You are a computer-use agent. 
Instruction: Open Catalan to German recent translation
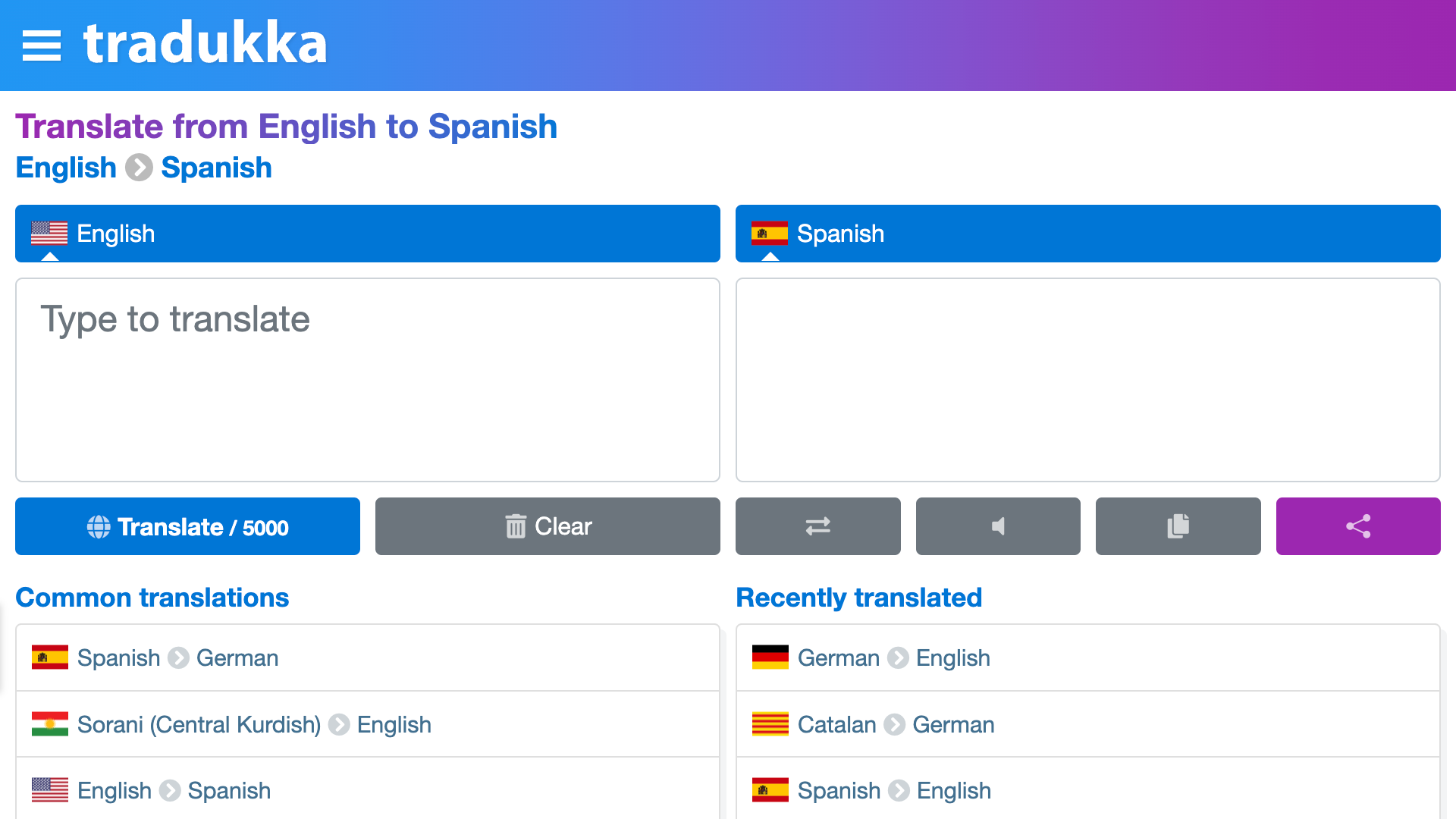tap(1088, 724)
